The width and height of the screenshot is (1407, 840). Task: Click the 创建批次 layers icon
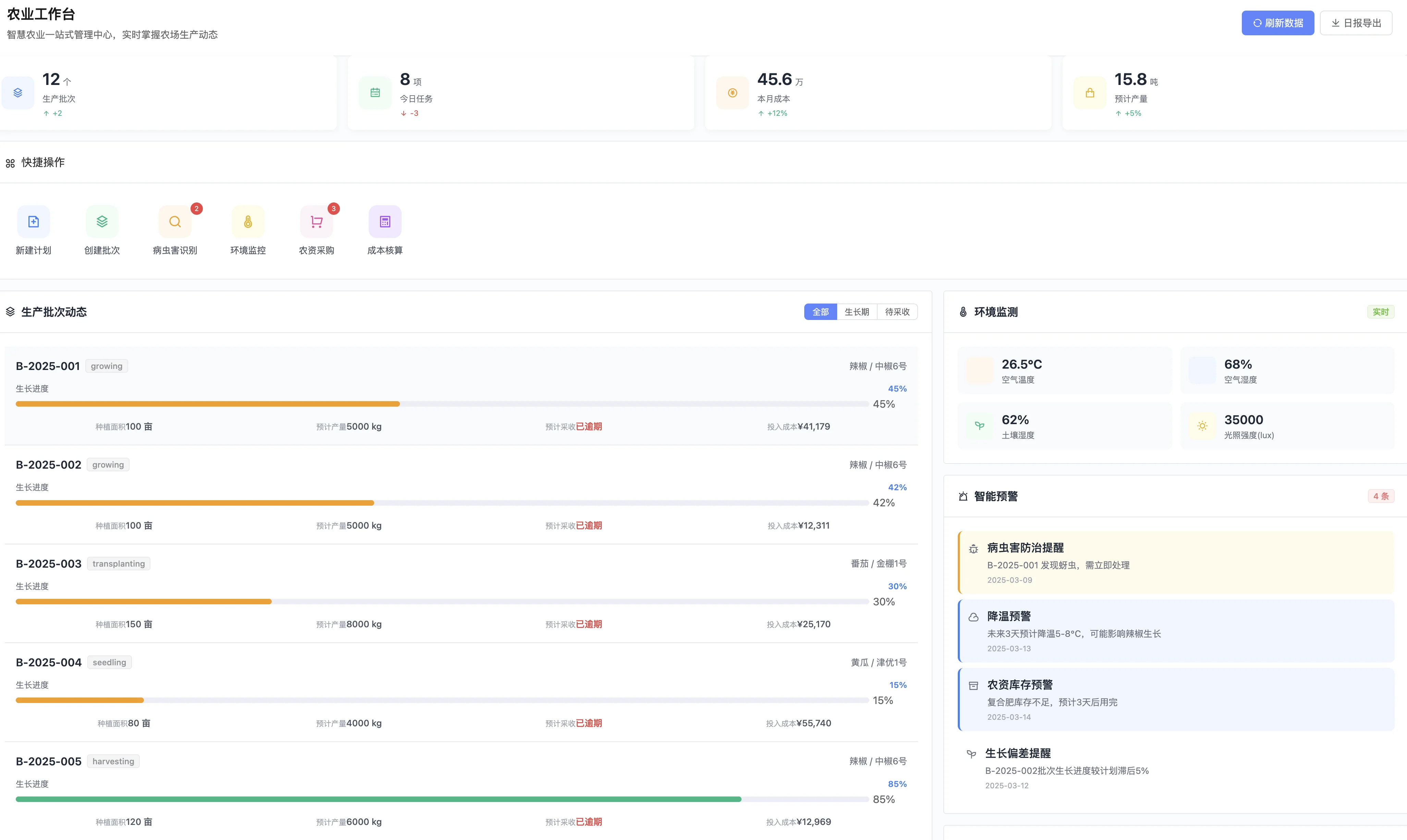pyautogui.click(x=102, y=221)
